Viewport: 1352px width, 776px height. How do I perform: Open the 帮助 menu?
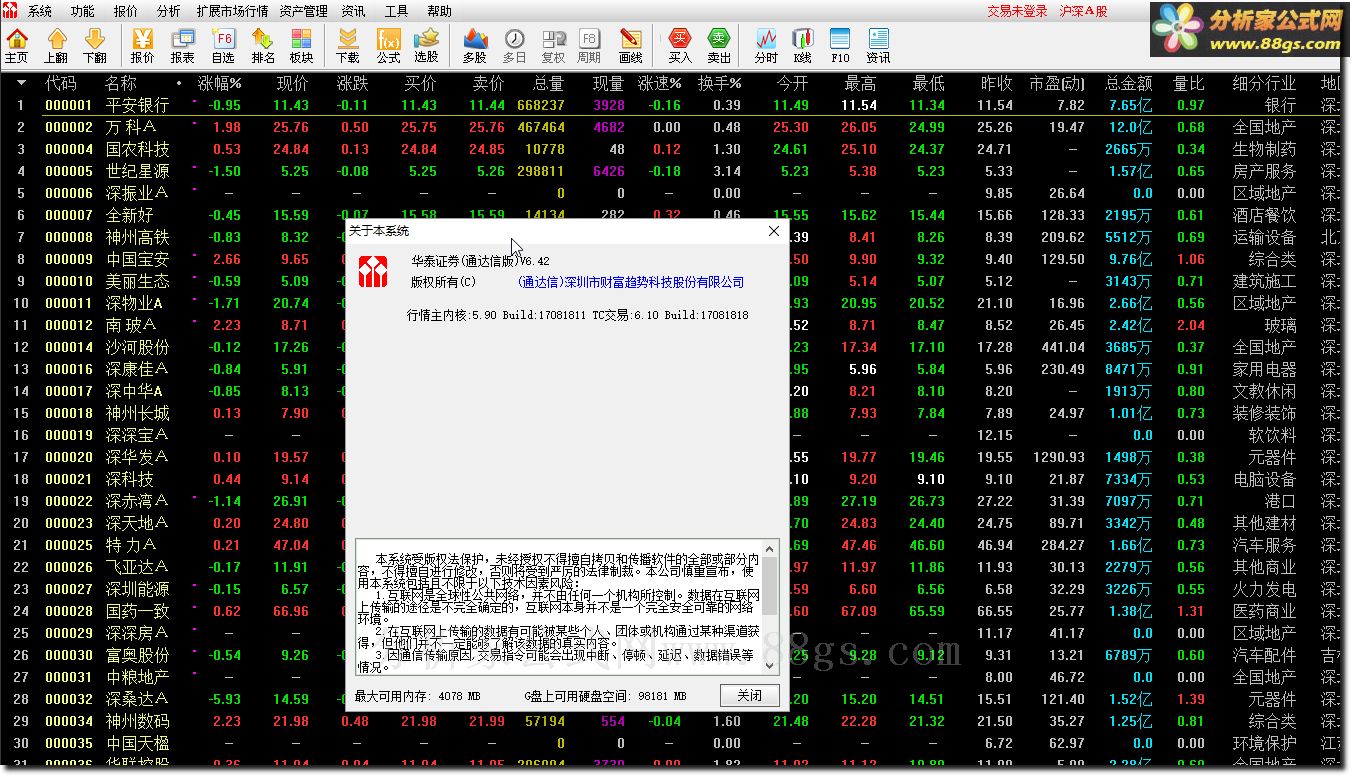pos(439,11)
